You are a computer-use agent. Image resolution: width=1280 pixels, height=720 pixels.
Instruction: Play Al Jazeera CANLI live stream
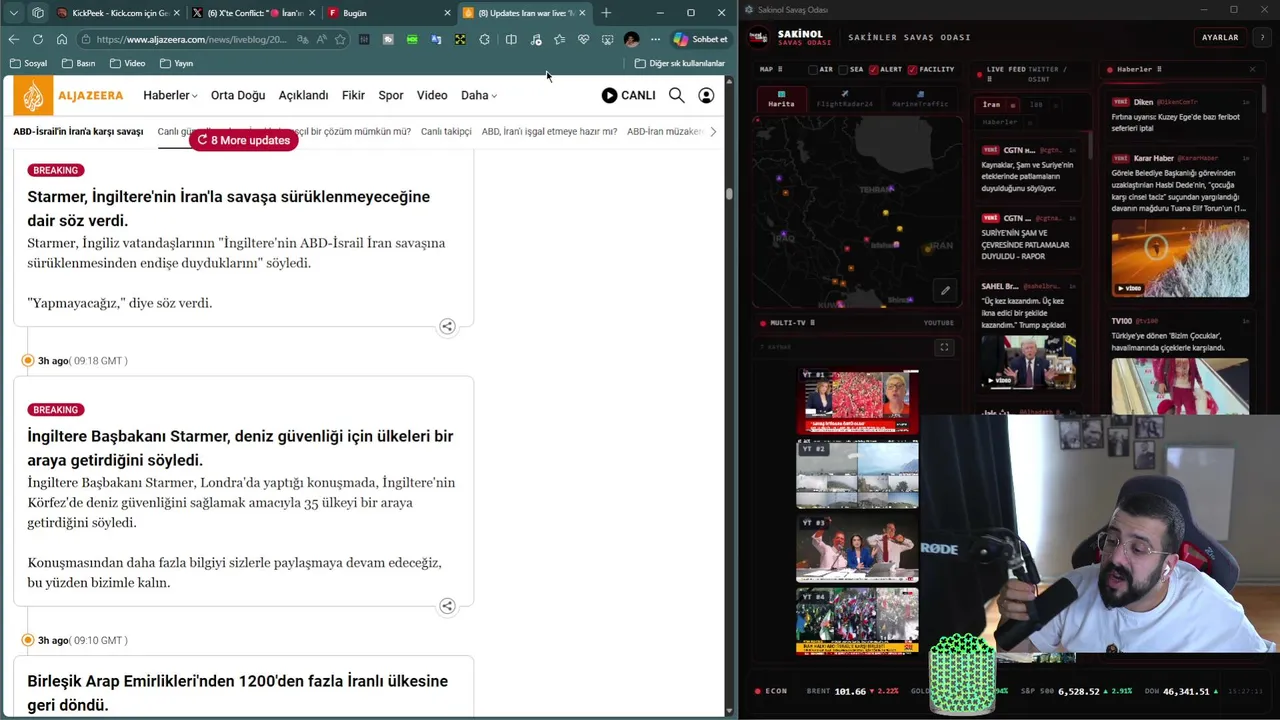(x=628, y=95)
